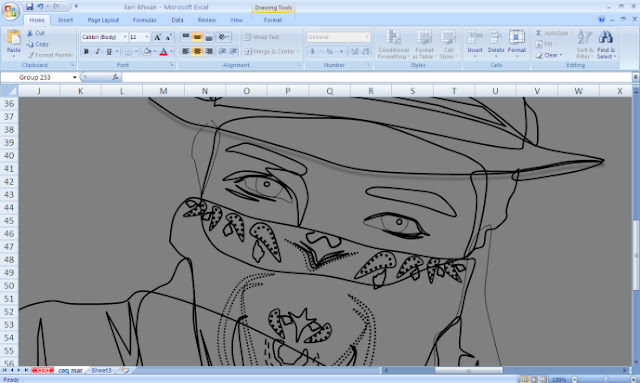Select the red sheet tab

pos(42,370)
